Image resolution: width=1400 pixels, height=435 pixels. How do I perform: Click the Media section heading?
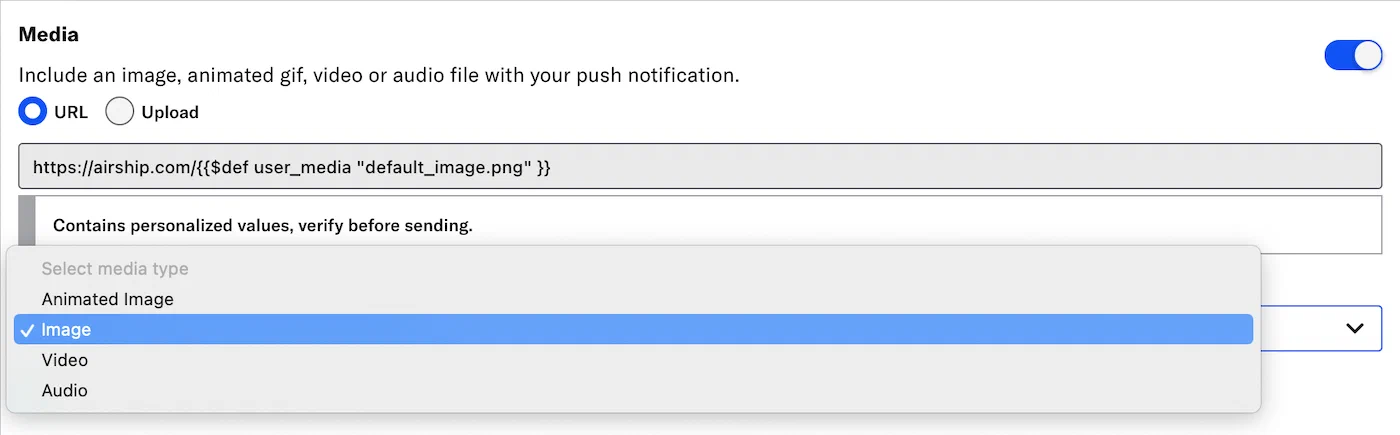point(49,35)
